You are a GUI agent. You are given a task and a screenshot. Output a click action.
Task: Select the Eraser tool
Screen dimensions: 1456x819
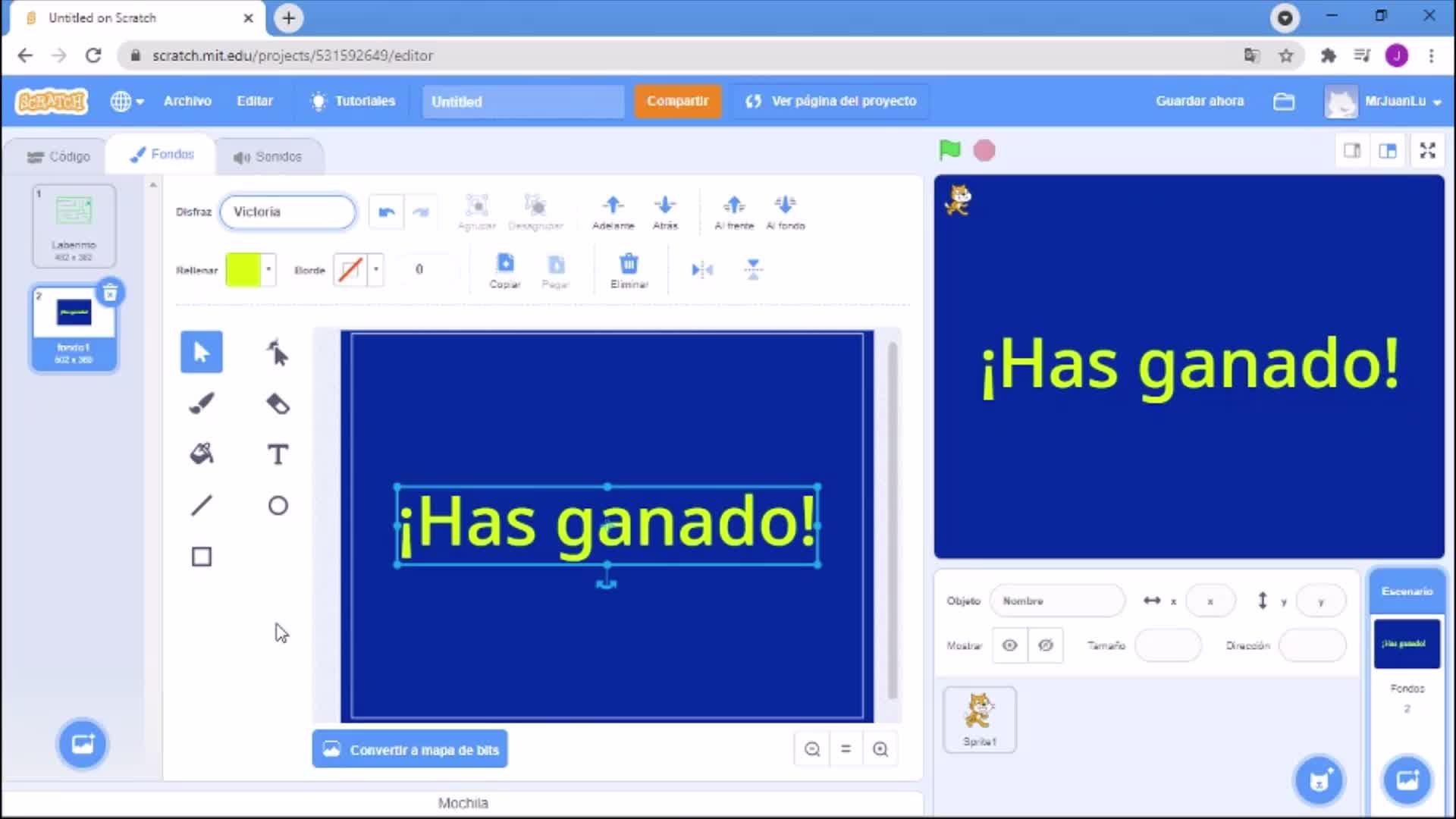tap(278, 403)
